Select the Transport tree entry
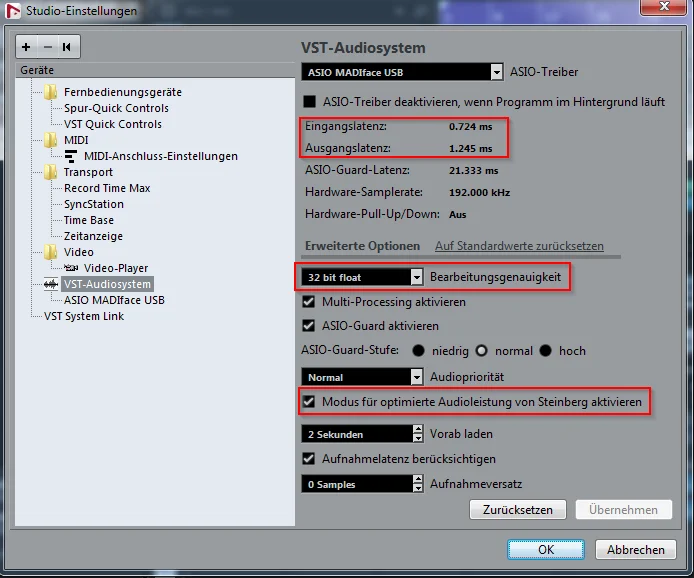This screenshot has width=694, height=578. coord(88,172)
